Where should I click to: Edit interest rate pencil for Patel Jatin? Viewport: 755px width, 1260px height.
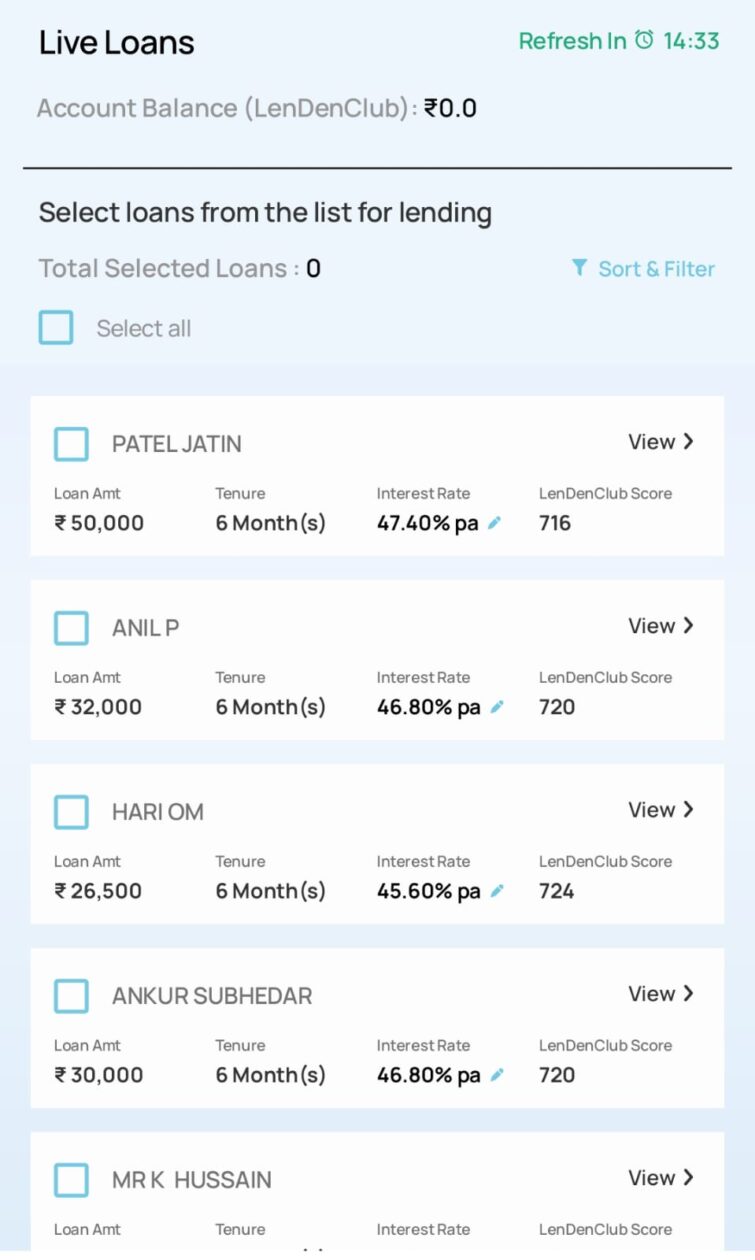coord(494,523)
